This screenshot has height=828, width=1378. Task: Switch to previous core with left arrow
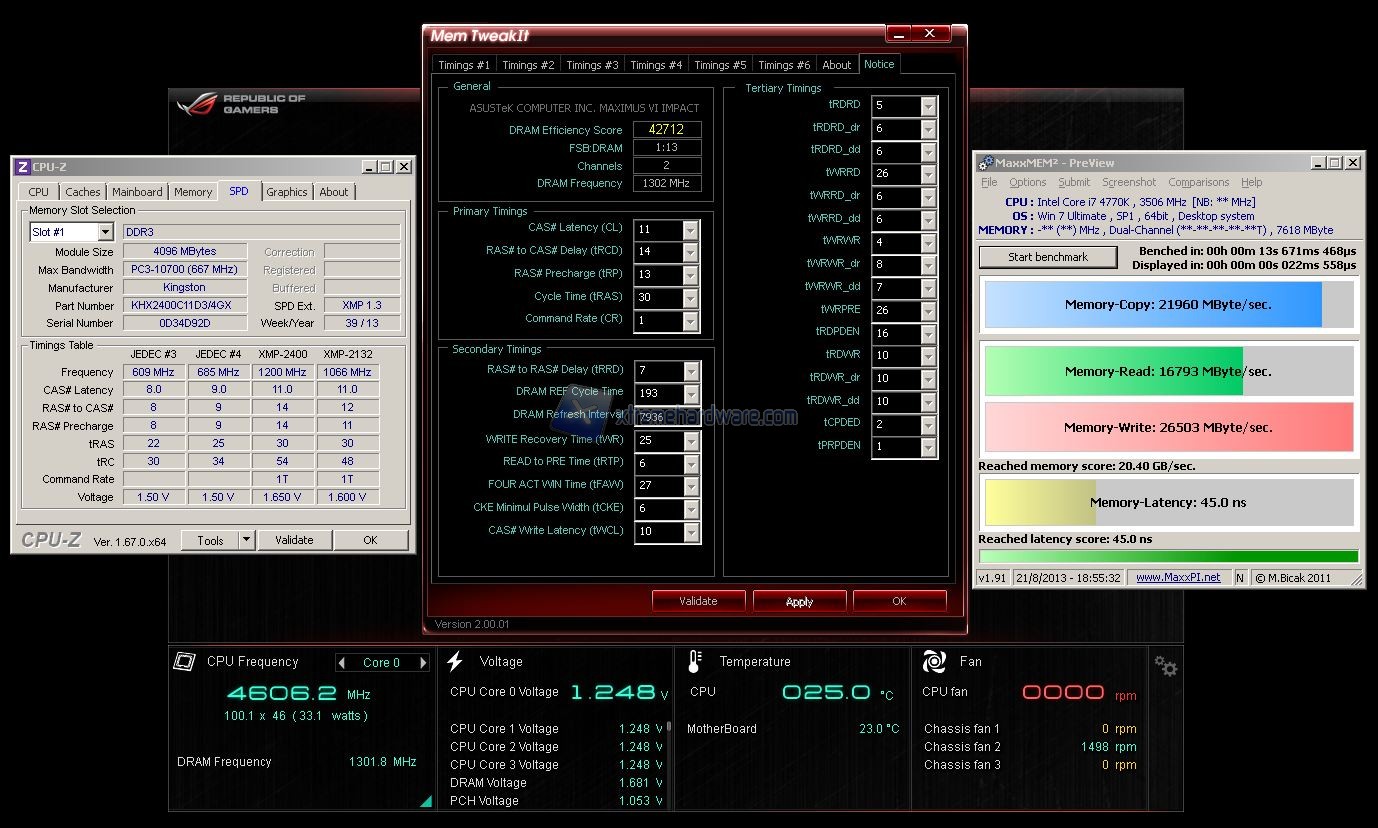342,663
